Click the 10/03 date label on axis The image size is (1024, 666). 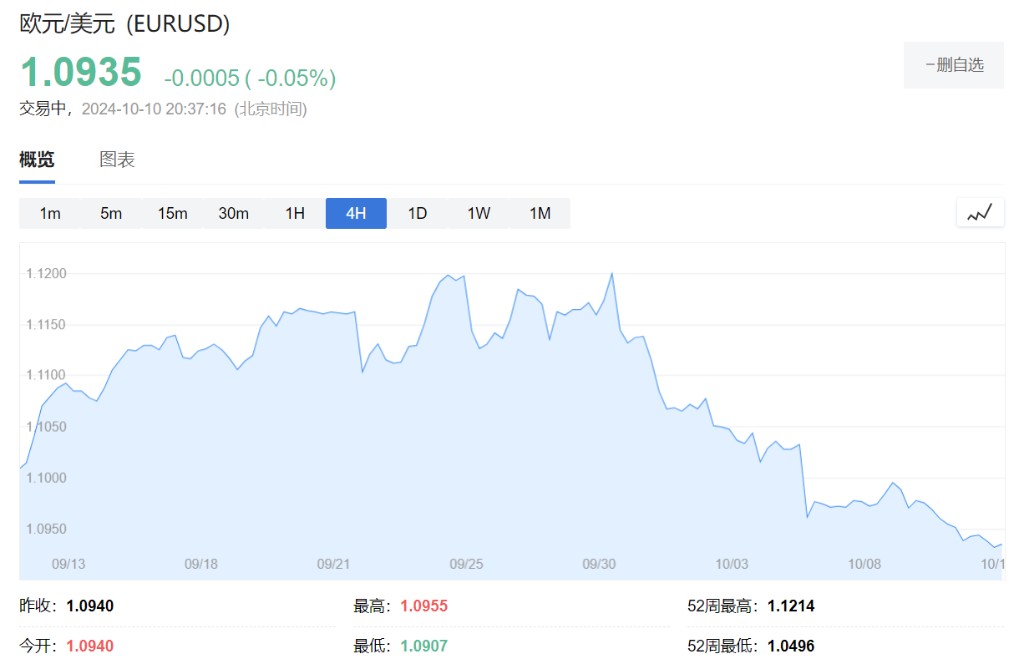pyautogui.click(x=732, y=564)
